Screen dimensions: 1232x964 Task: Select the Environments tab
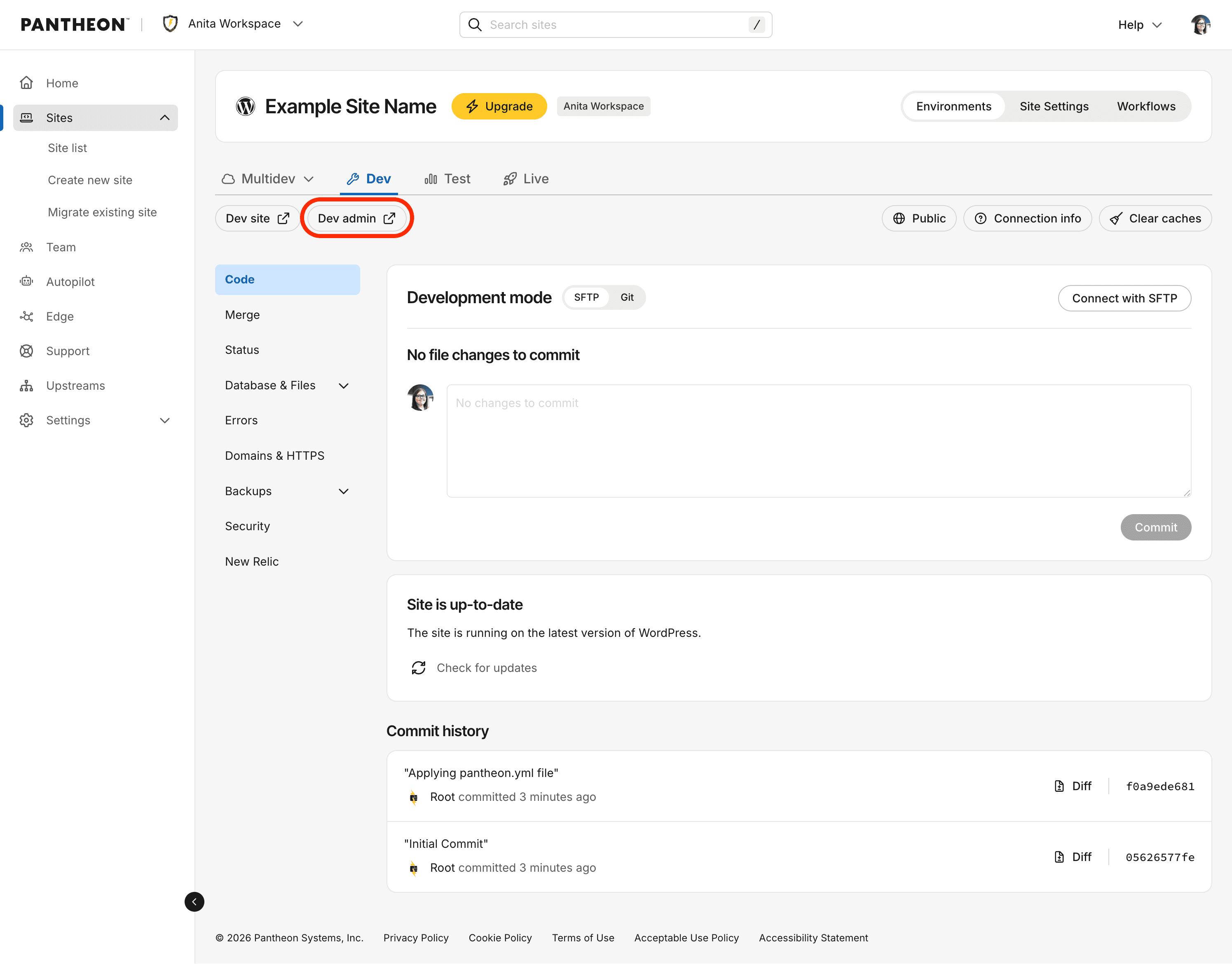tap(953, 106)
